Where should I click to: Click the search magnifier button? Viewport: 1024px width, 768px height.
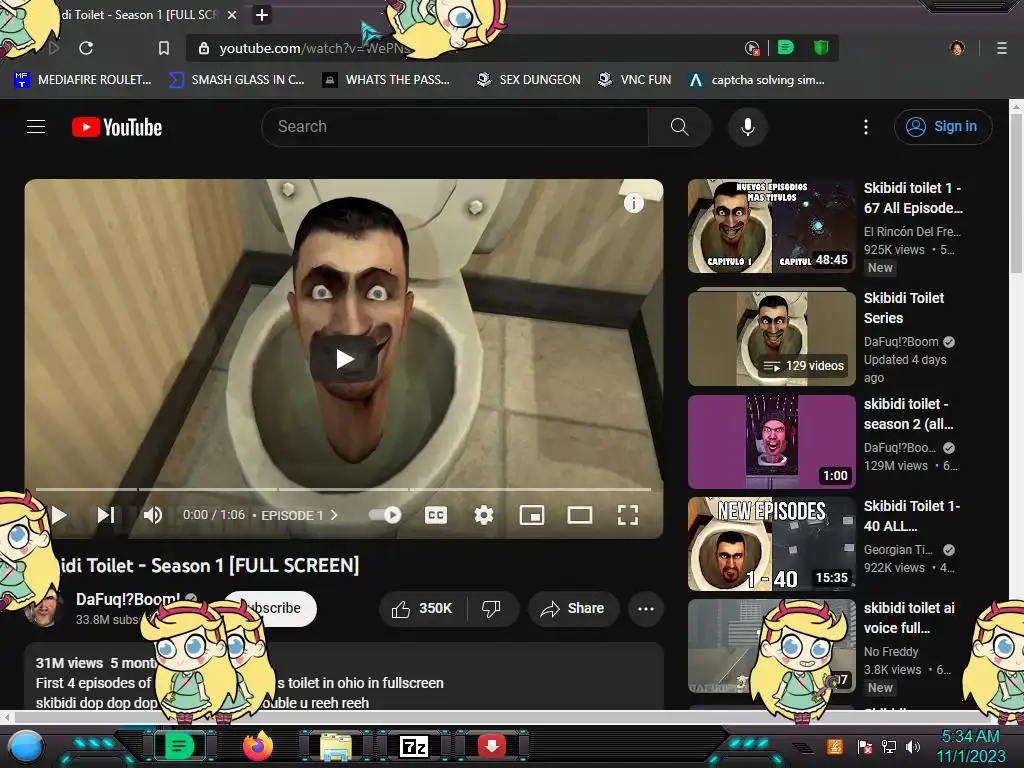[x=679, y=127]
